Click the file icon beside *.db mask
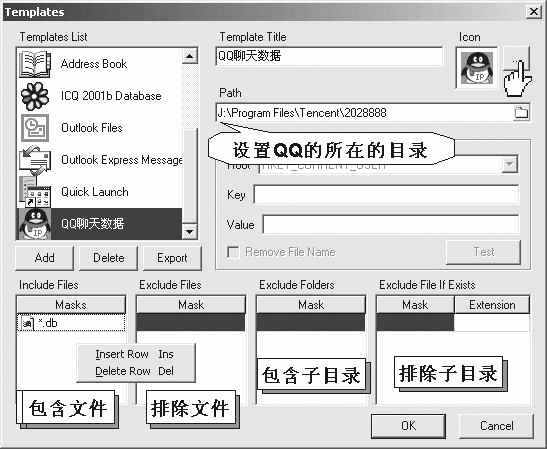Screen dimensions: 547x449 pos(27,323)
